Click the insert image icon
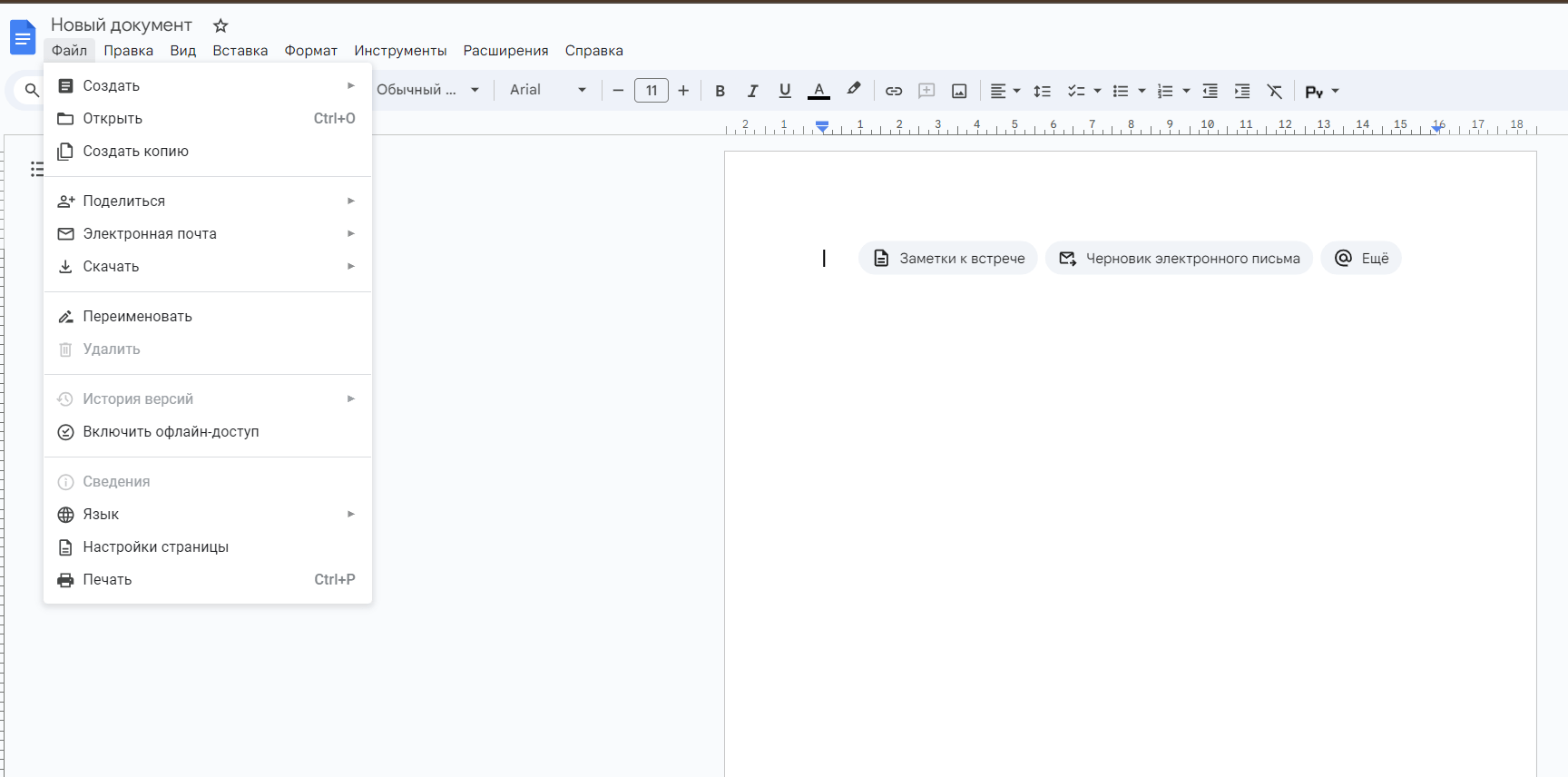This screenshot has height=777, width=1568. pyautogui.click(x=959, y=91)
